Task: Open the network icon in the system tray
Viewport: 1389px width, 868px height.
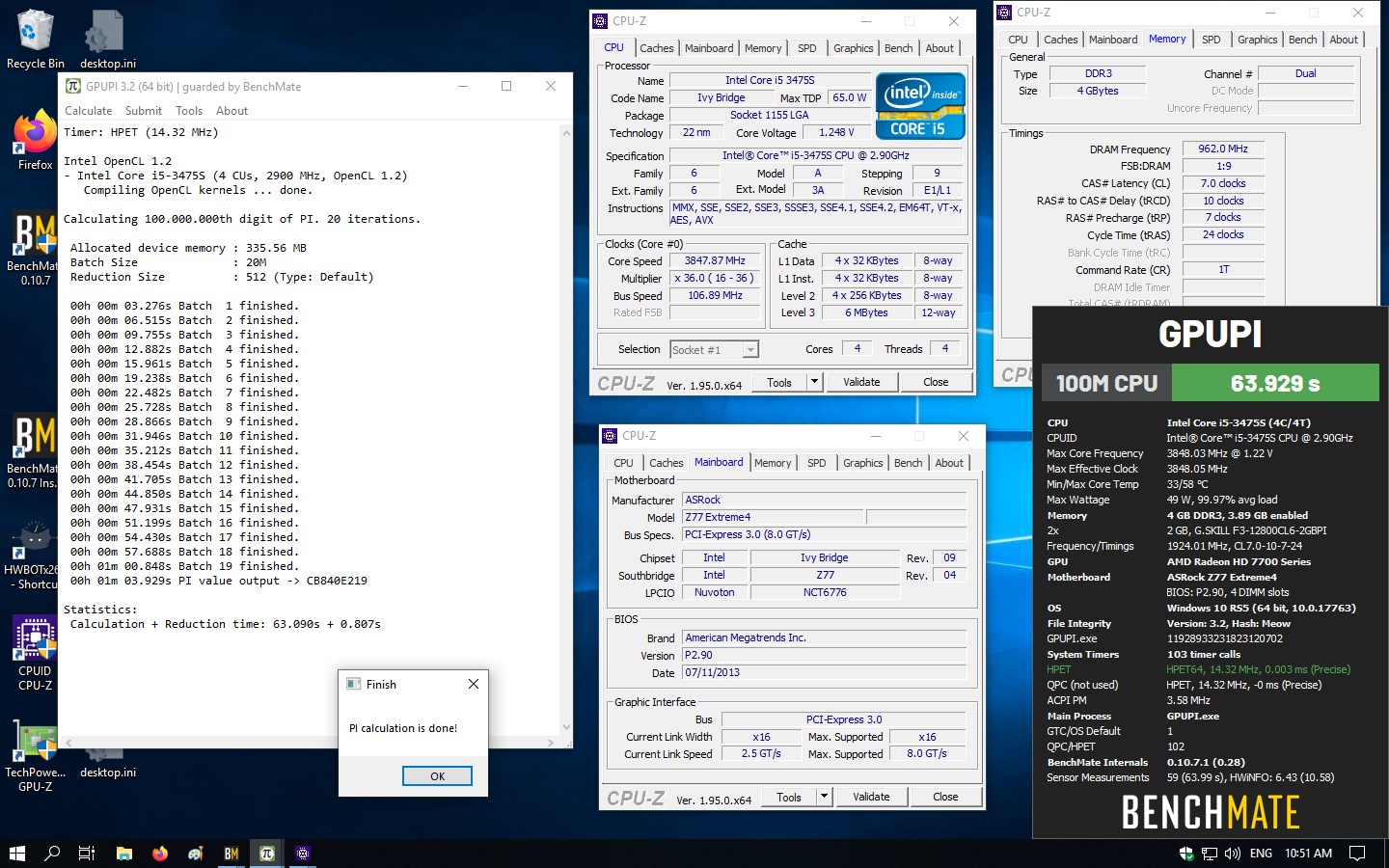Action: [x=1210, y=854]
